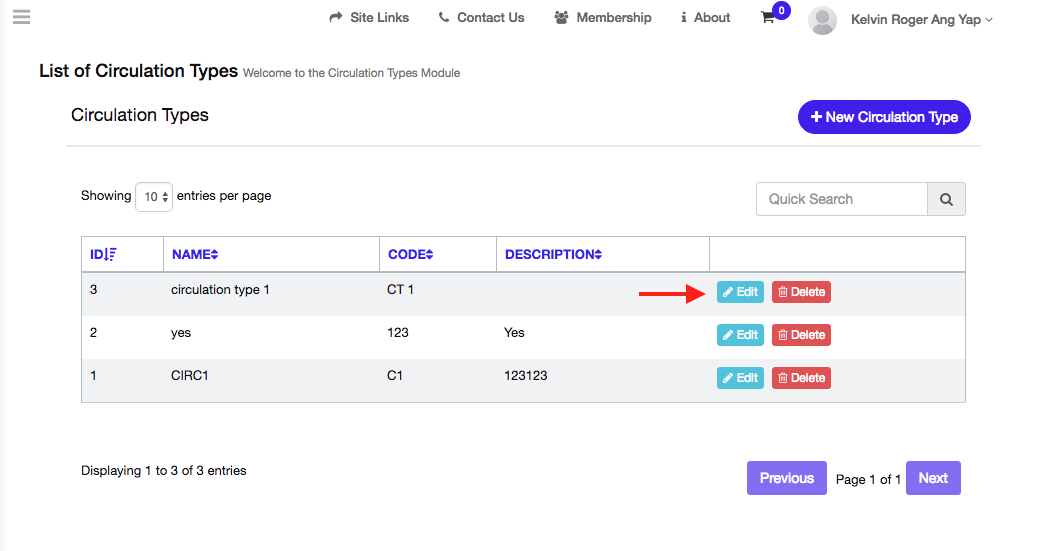Click the 'Page 1 of 1' indicator
Image resolution: width=1041 pixels, height=551 pixels.
pos(868,479)
